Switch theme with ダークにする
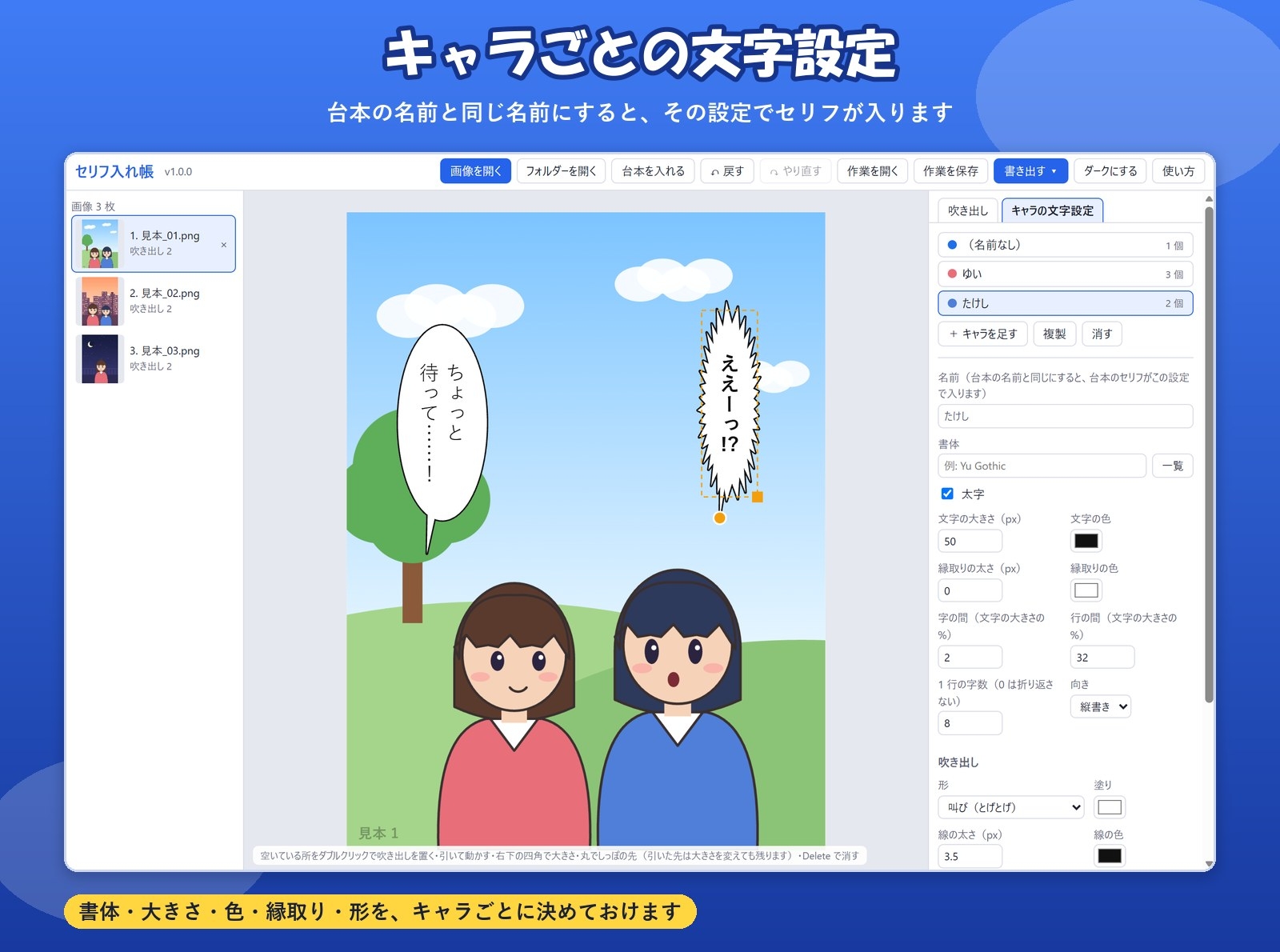This screenshot has height=952, width=1280. pos(1110,171)
